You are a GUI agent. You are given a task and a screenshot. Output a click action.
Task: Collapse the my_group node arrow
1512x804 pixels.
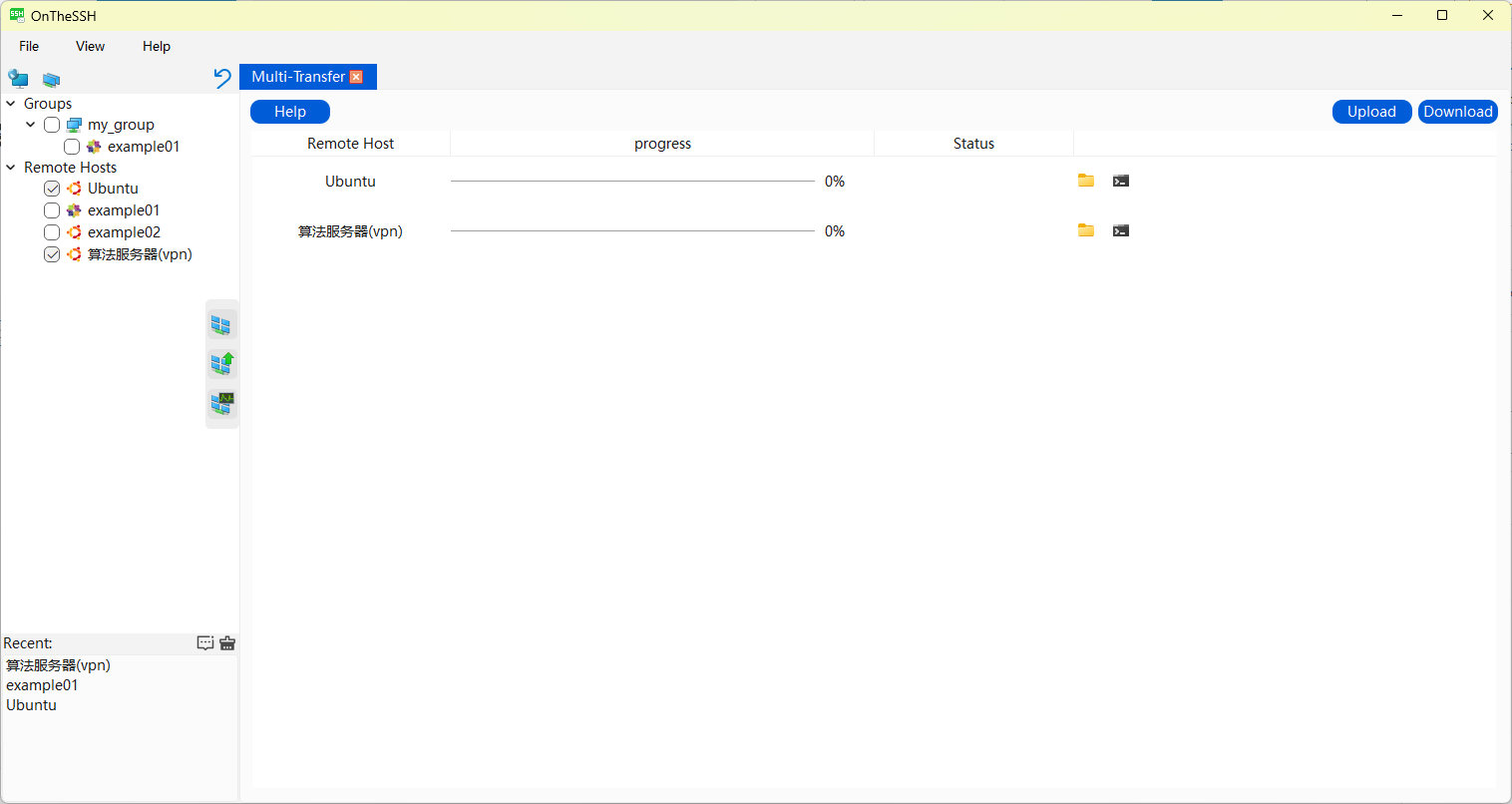pos(31,125)
